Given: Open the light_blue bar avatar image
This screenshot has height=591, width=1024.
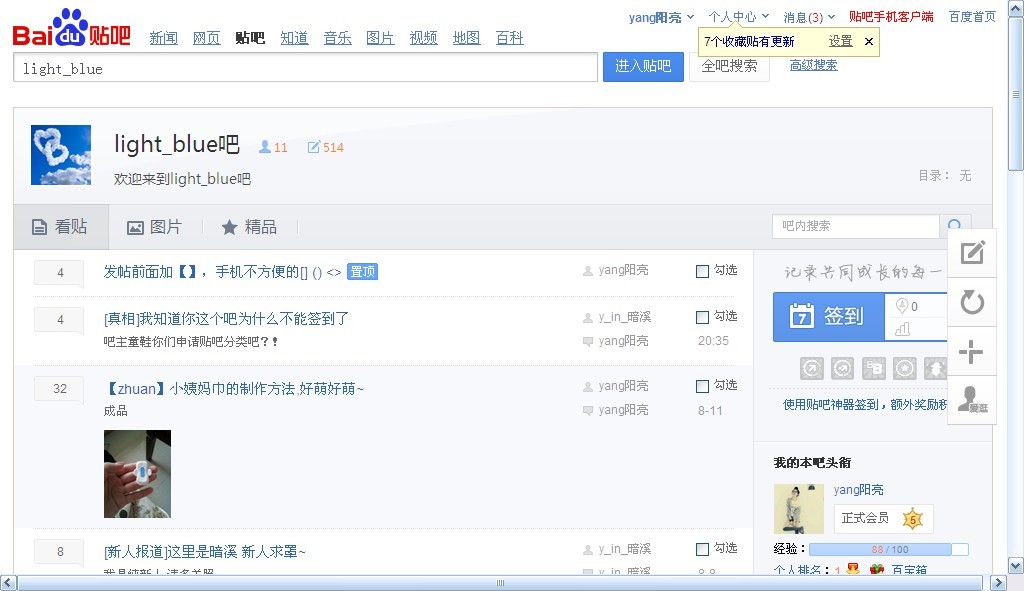Looking at the screenshot, I should (x=61, y=155).
